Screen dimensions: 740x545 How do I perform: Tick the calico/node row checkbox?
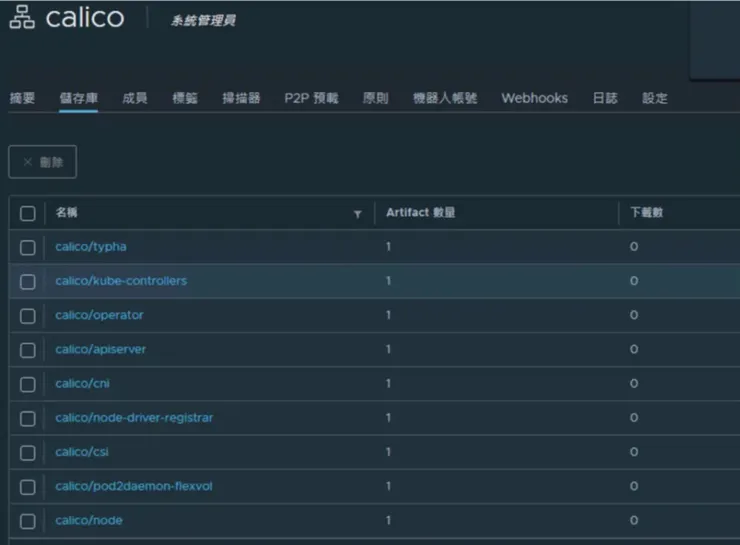(28, 521)
